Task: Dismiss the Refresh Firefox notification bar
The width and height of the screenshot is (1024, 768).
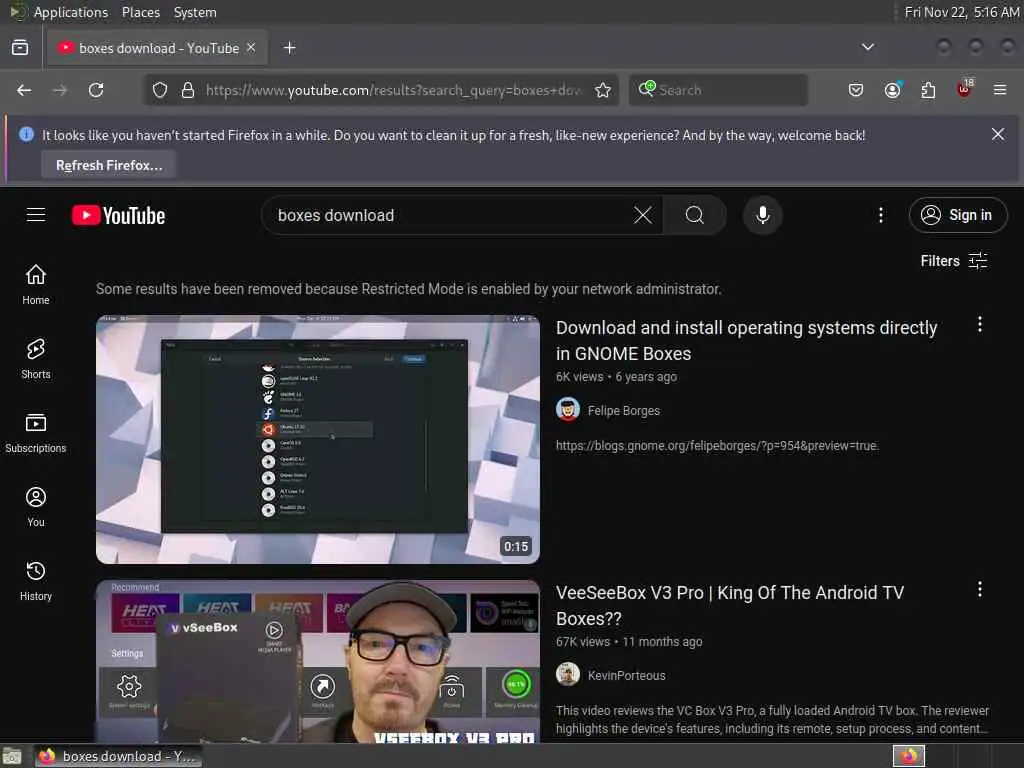Action: point(998,135)
